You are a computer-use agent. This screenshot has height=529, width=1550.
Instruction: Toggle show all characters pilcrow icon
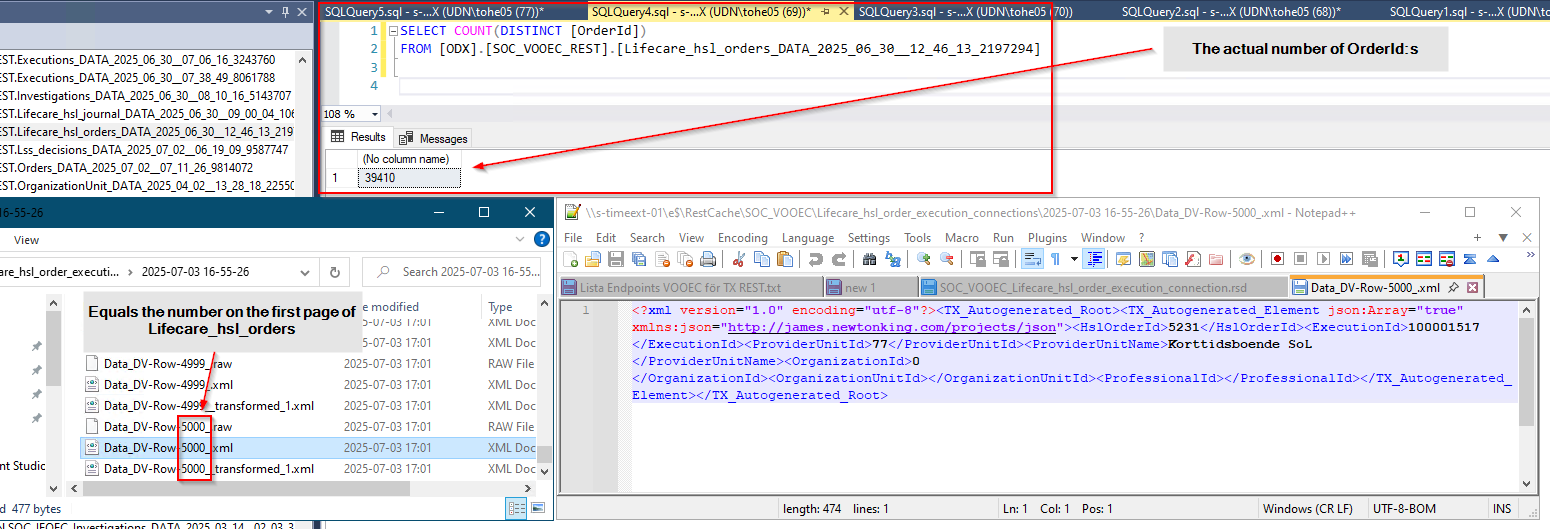1055,259
